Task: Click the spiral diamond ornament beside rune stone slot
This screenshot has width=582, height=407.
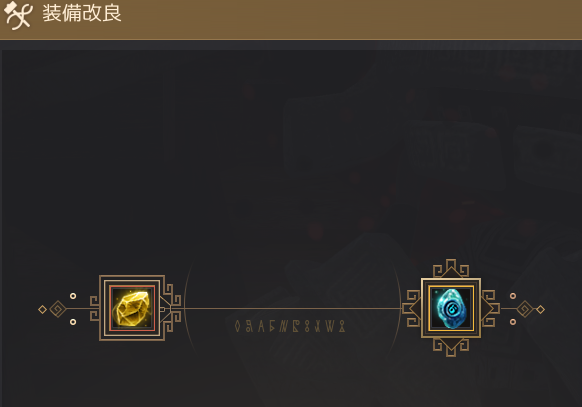Action: click(525, 309)
